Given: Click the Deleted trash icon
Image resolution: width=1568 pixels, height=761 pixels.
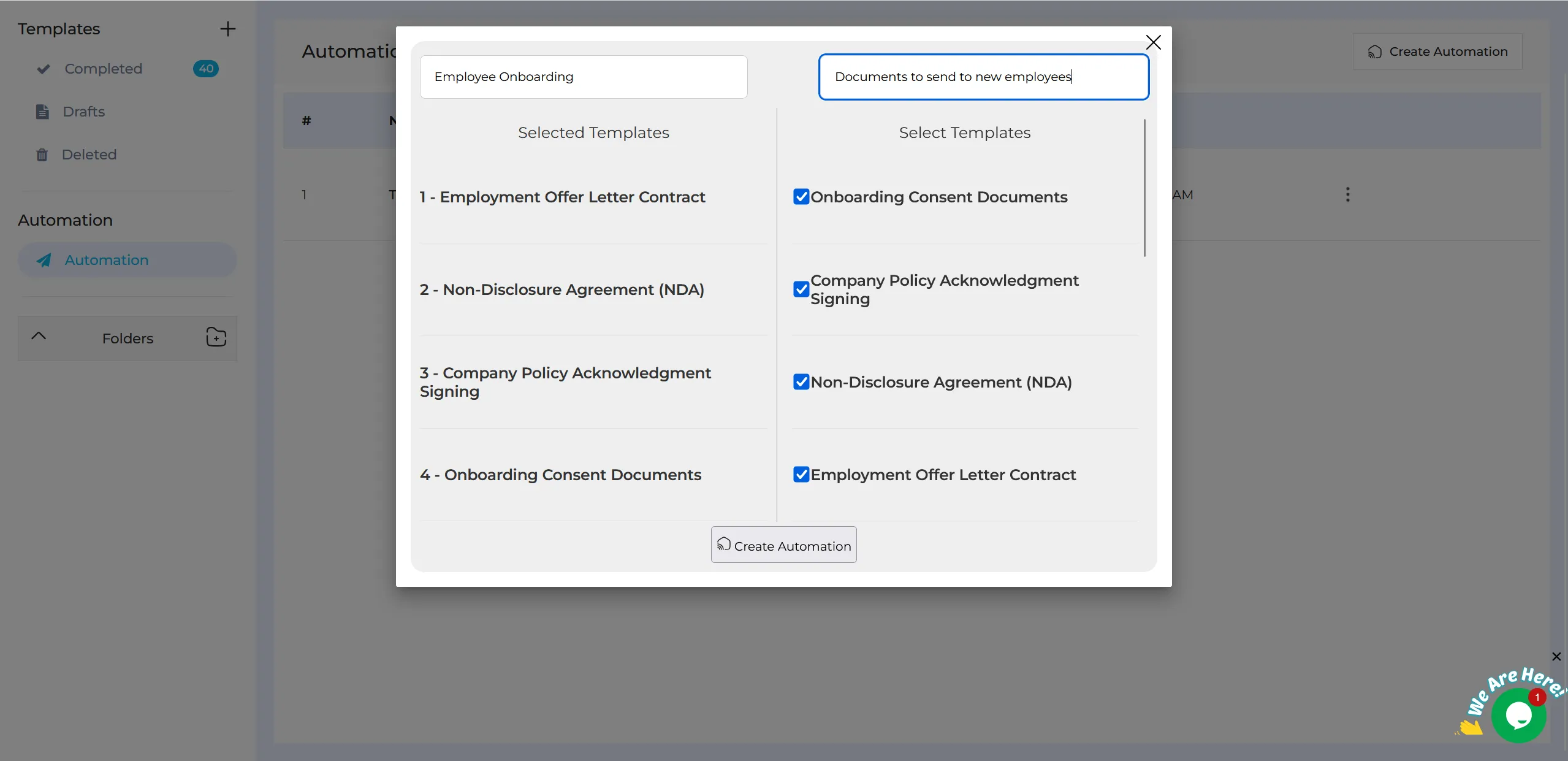Looking at the screenshot, I should point(42,155).
